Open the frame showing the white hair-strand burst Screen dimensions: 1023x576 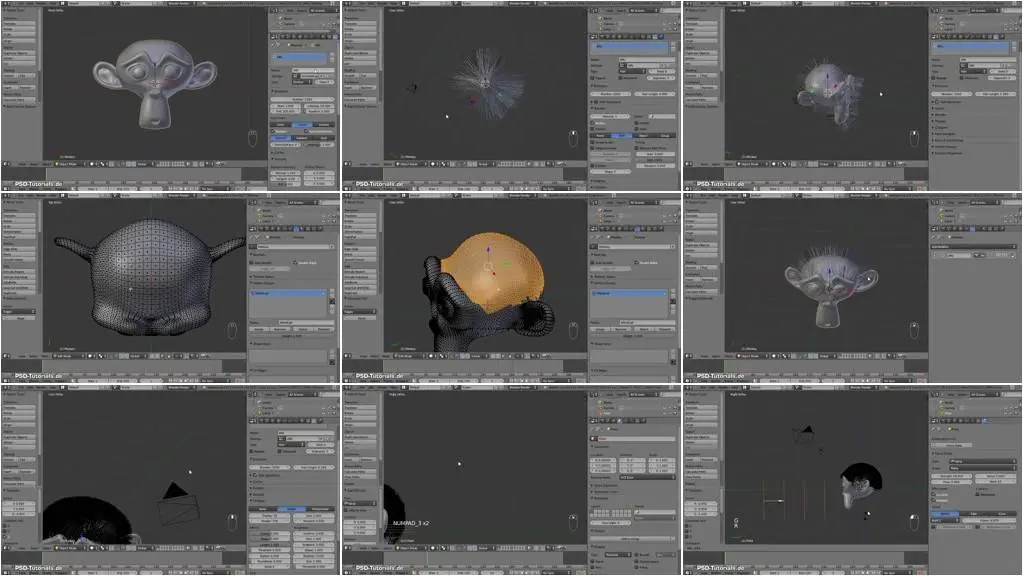click(x=512, y=95)
